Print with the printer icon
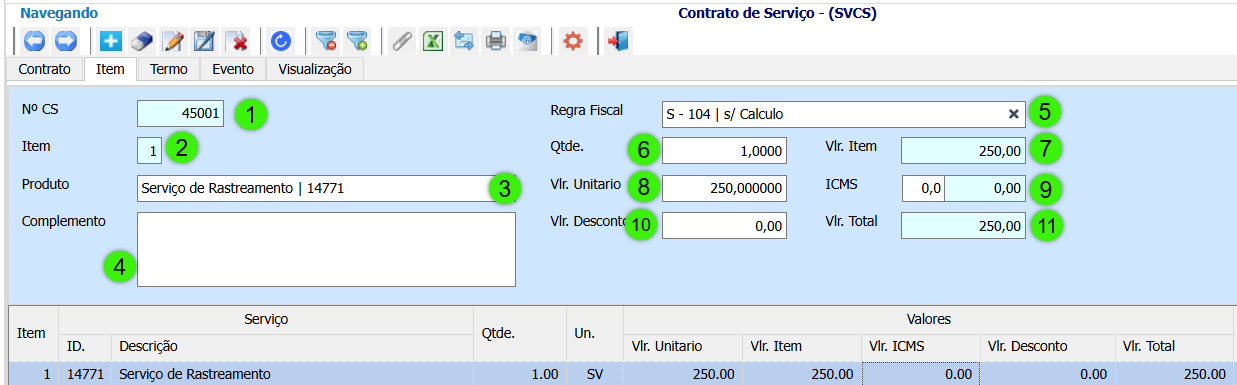Viewport: 1237px width, 385px height. tap(495, 41)
